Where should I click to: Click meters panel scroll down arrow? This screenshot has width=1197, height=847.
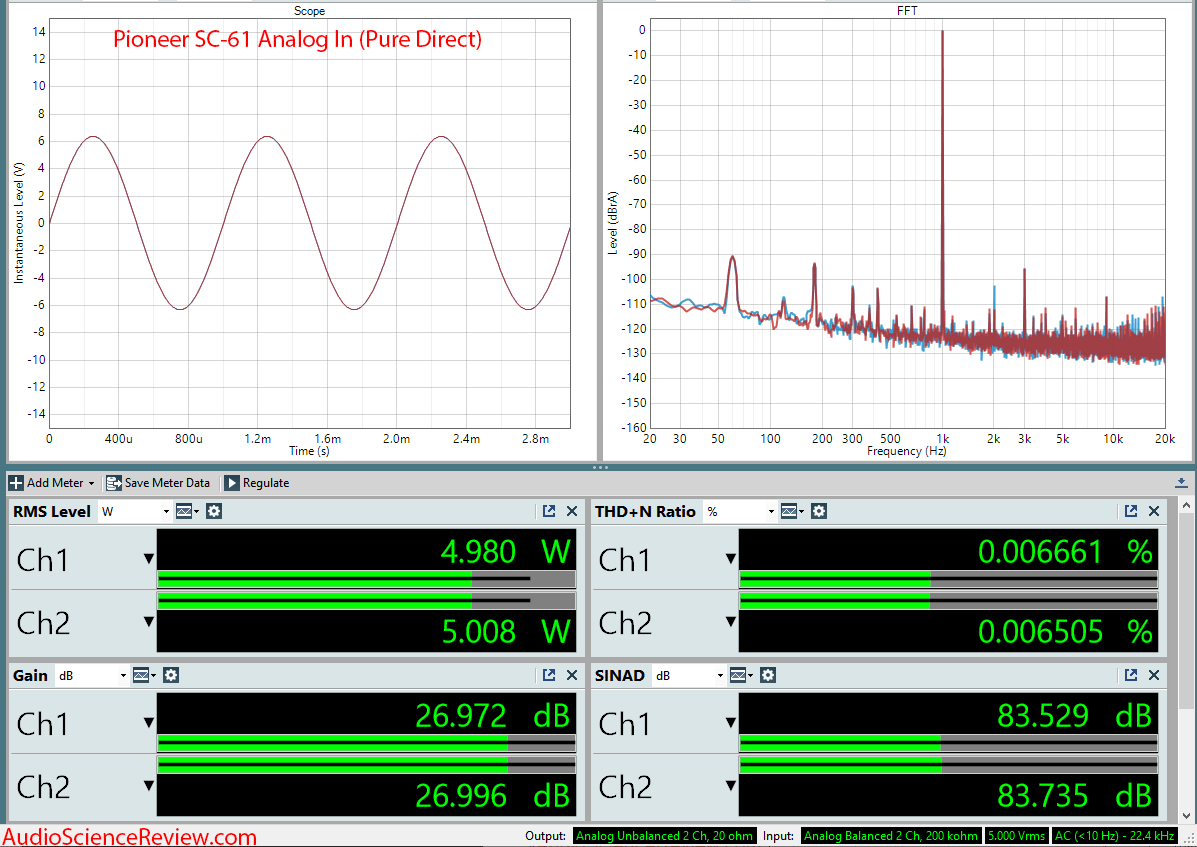1186,816
